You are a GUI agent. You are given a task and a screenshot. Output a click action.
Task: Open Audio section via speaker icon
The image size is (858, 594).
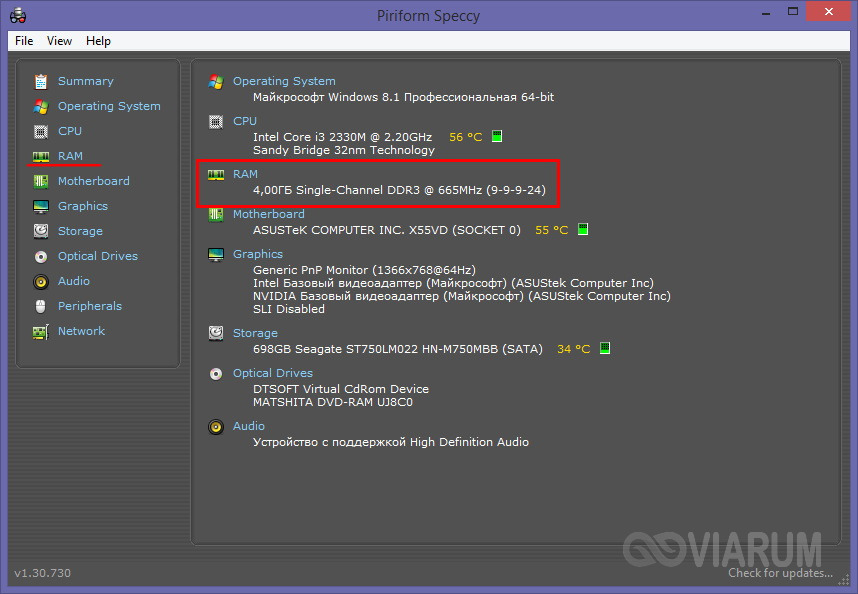[x=41, y=281]
